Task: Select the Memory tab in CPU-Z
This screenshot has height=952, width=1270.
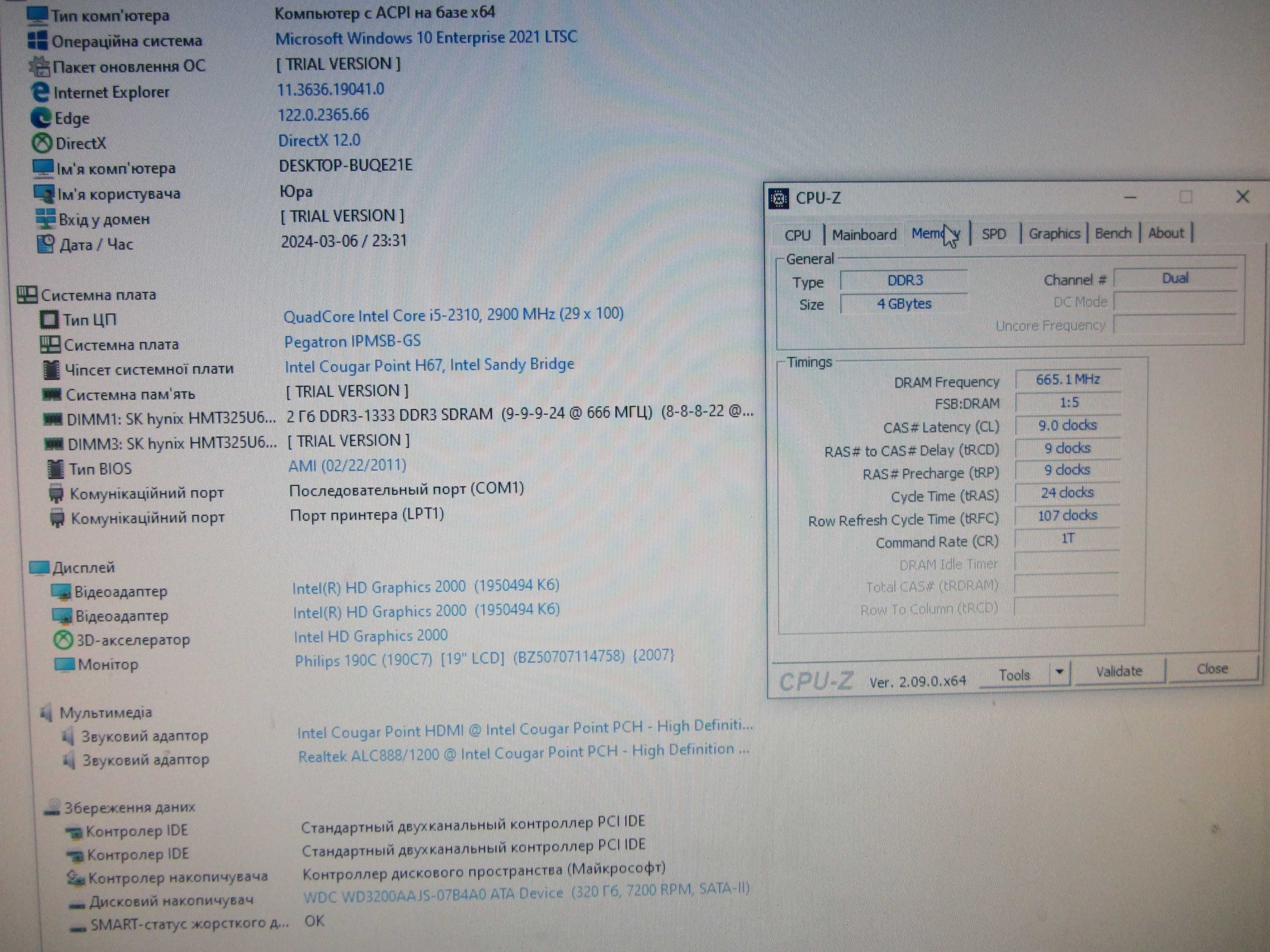Action: pyautogui.click(x=936, y=234)
